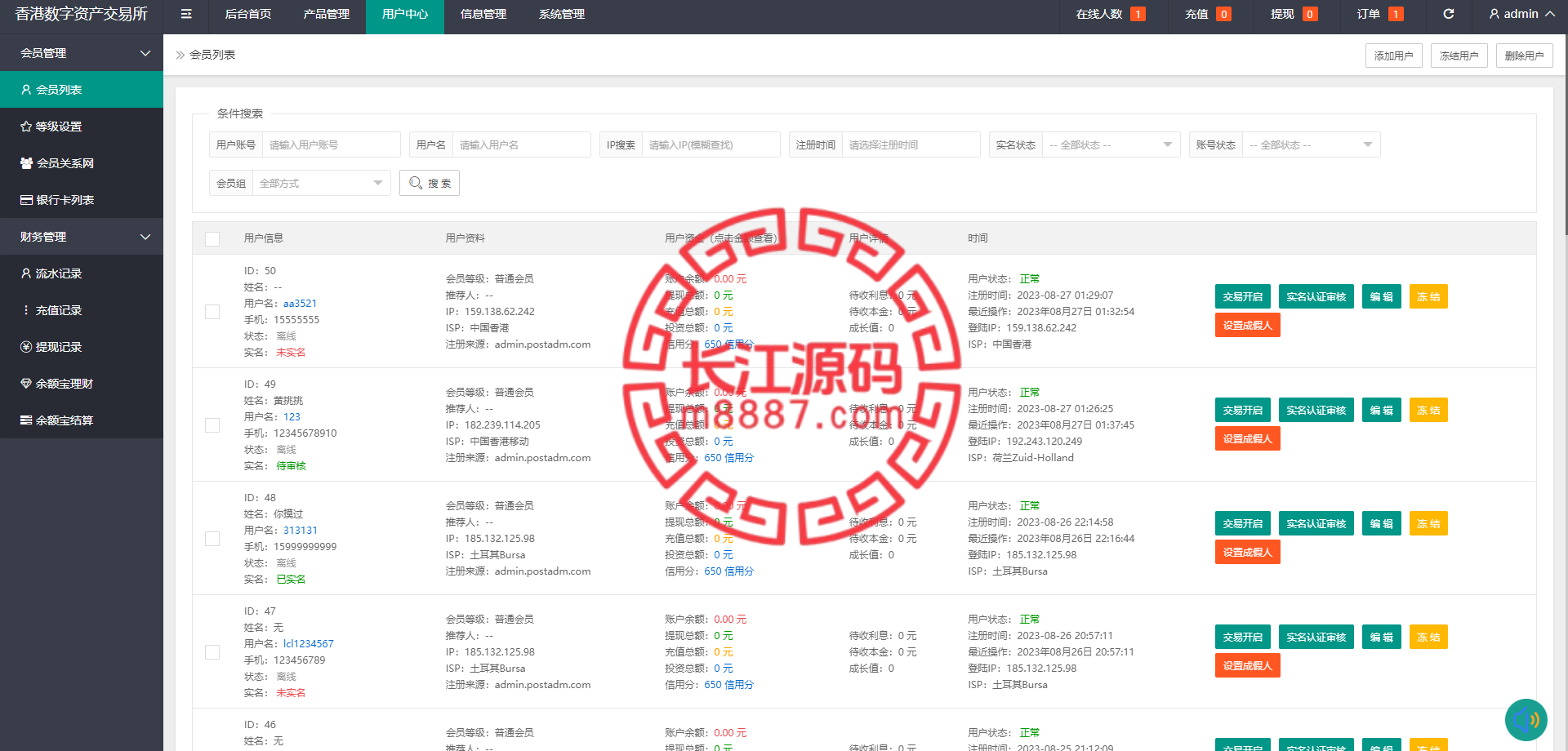Click 650 信用分 link for ID 48
The height and width of the screenshot is (751, 1568).
pyautogui.click(x=728, y=571)
